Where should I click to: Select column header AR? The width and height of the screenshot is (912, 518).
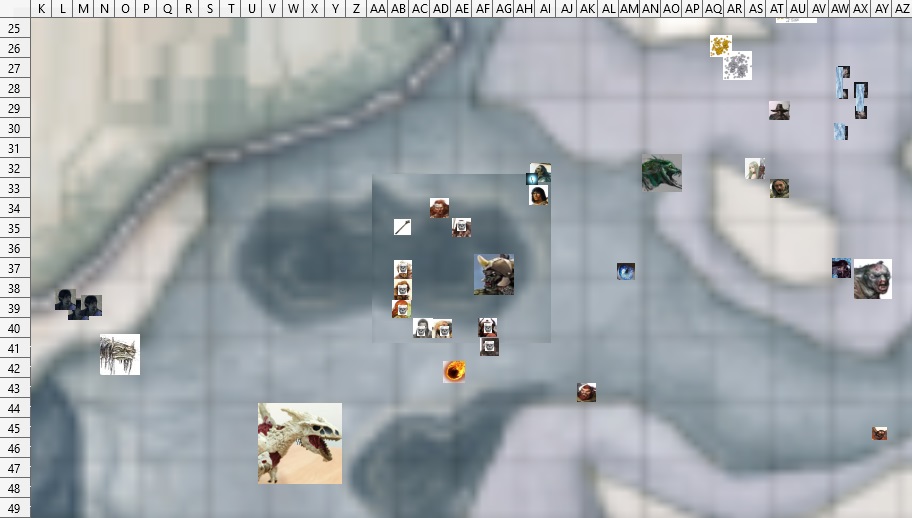click(x=734, y=9)
